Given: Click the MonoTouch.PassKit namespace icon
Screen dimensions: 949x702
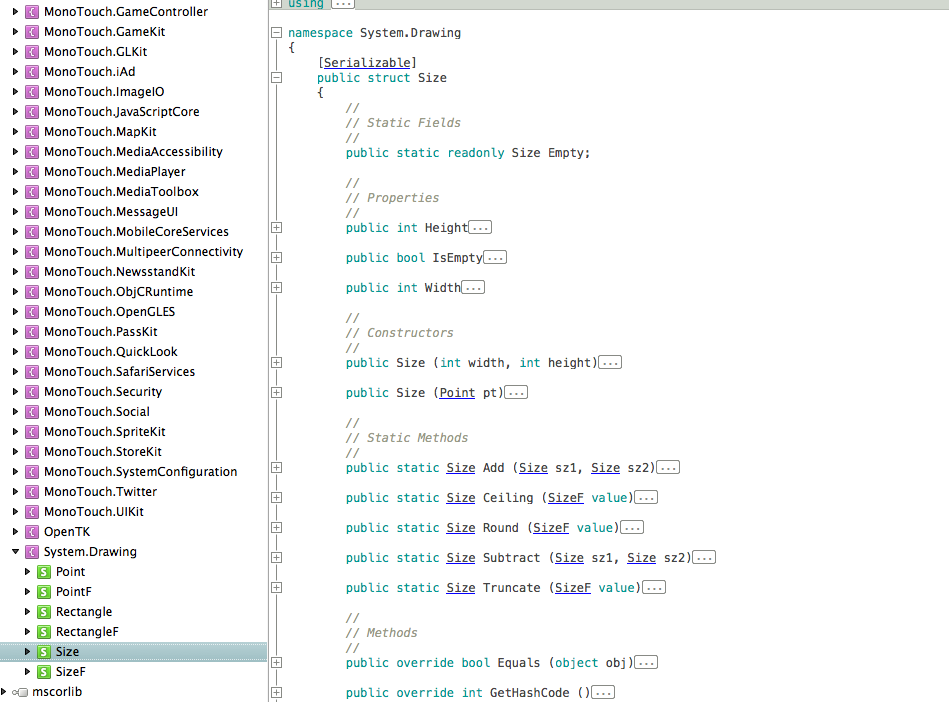Looking at the screenshot, I should 32,331.
